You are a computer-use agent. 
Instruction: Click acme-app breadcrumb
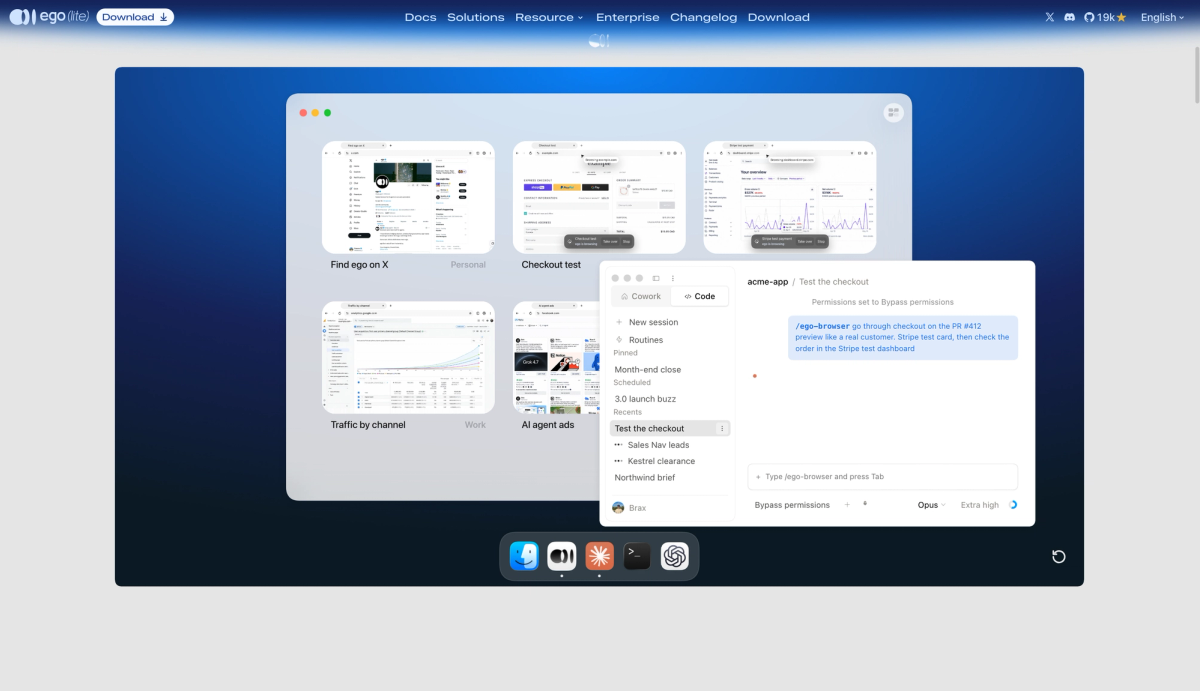pyautogui.click(x=768, y=282)
